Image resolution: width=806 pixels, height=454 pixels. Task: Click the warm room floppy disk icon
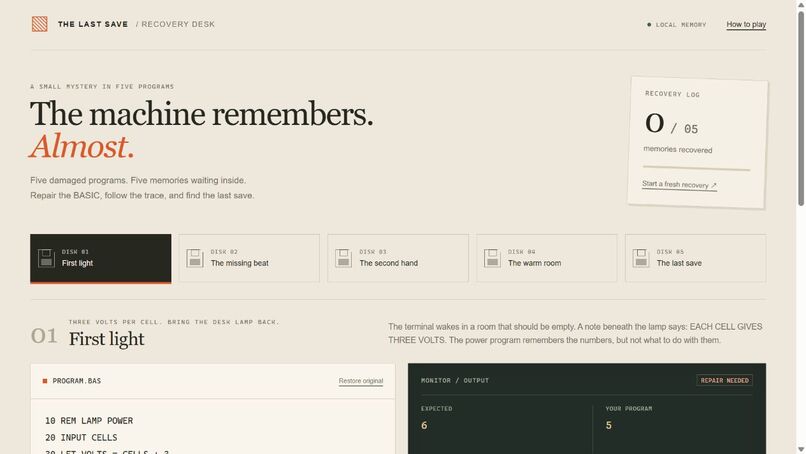pyautogui.click(x=492, y=258)
